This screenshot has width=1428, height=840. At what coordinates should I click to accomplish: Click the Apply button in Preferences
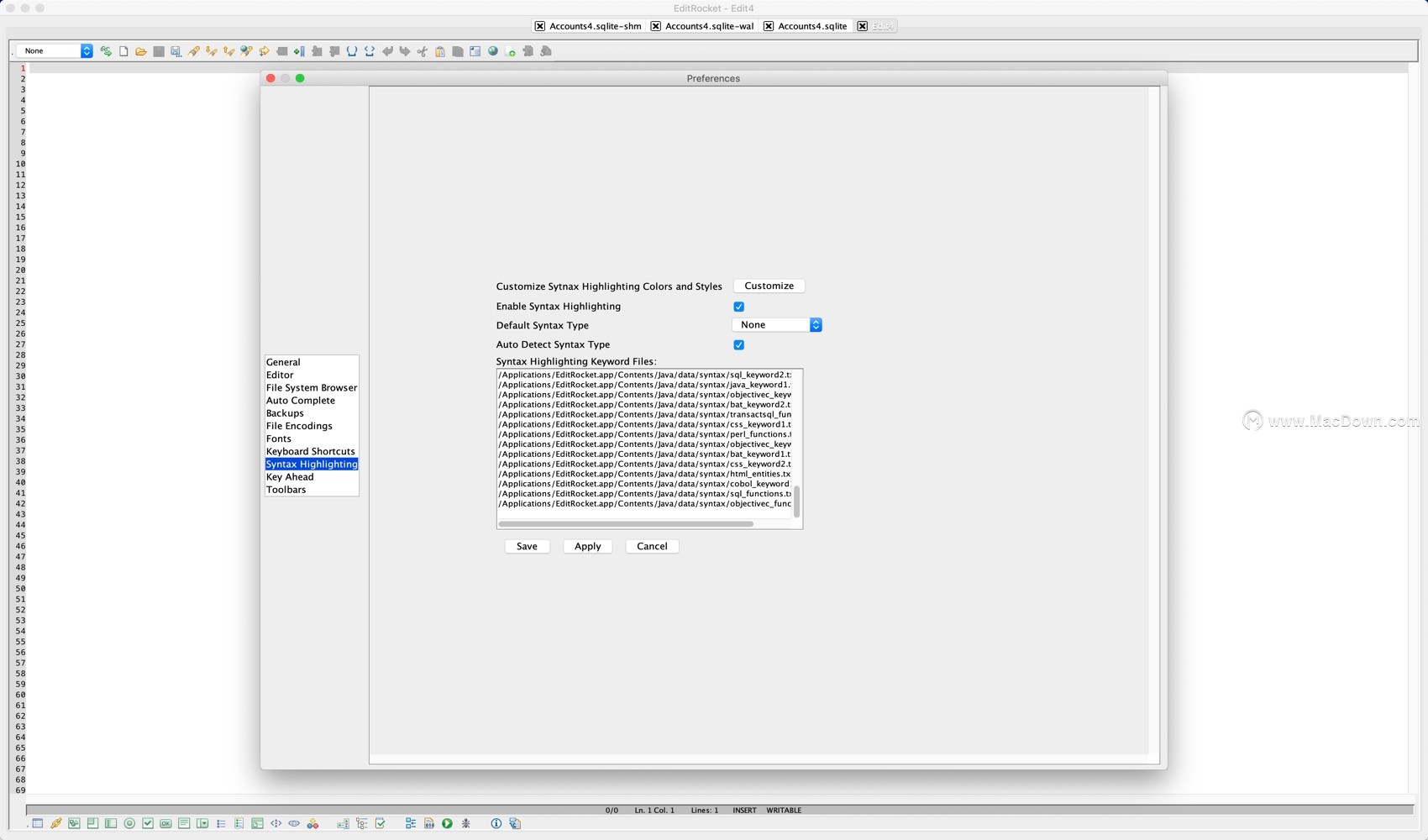click(587, 546)
